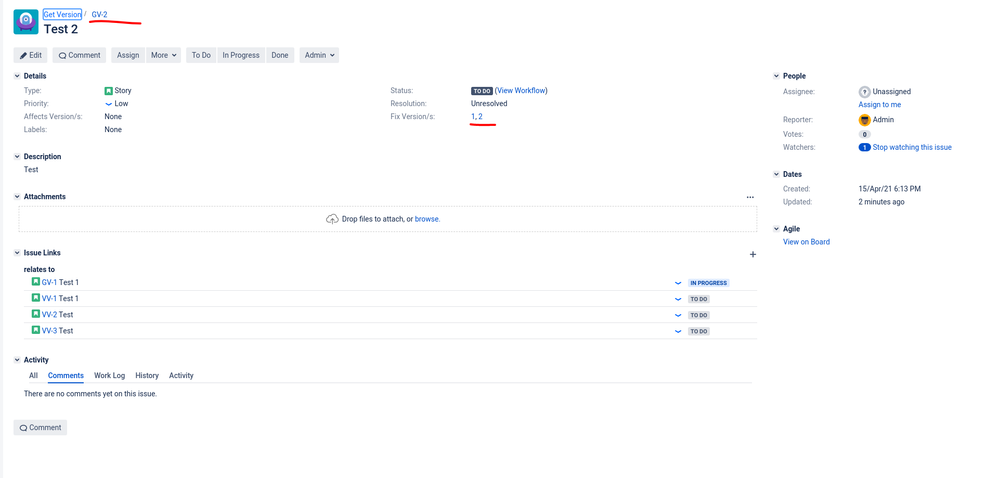The width and height of the screenshot is (999, 478).
Task: Click the priority icon on VV-3 row
Action: (678, 331)
